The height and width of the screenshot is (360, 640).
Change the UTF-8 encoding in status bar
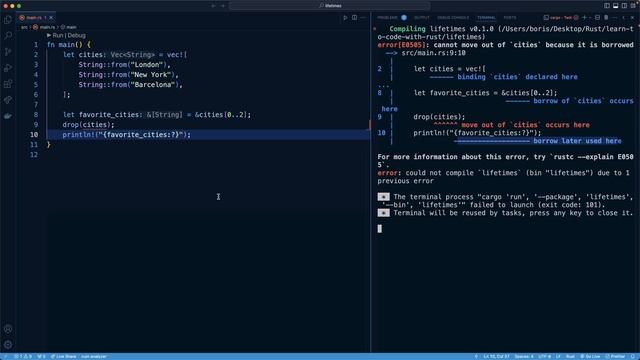coord(544,356)
